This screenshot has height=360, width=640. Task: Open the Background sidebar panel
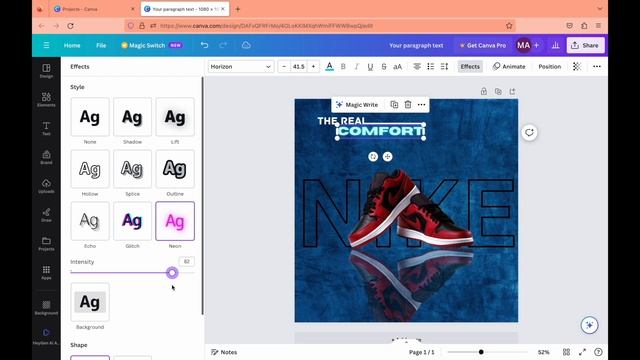click(x=46, y=307)
